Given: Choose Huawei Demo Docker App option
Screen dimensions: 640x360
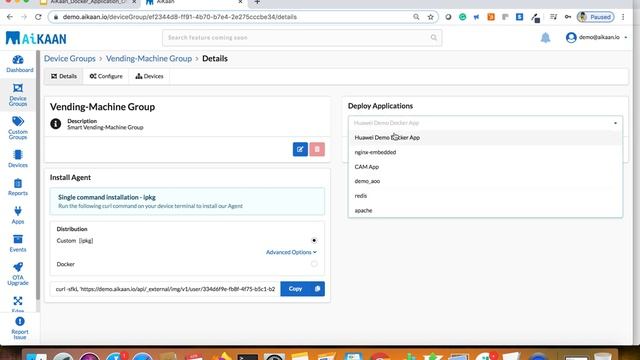Looking at the screenshot, I should 485,138.
